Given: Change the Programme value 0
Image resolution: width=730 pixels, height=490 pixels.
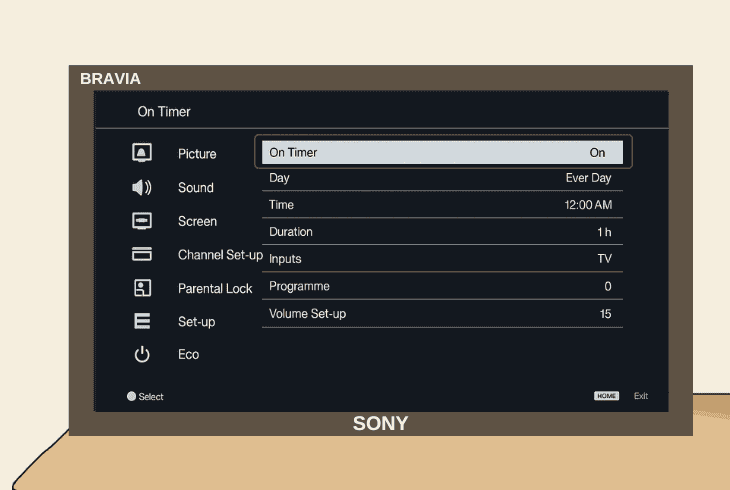Looking at the screenshot, I should click(x=608, y=286).
